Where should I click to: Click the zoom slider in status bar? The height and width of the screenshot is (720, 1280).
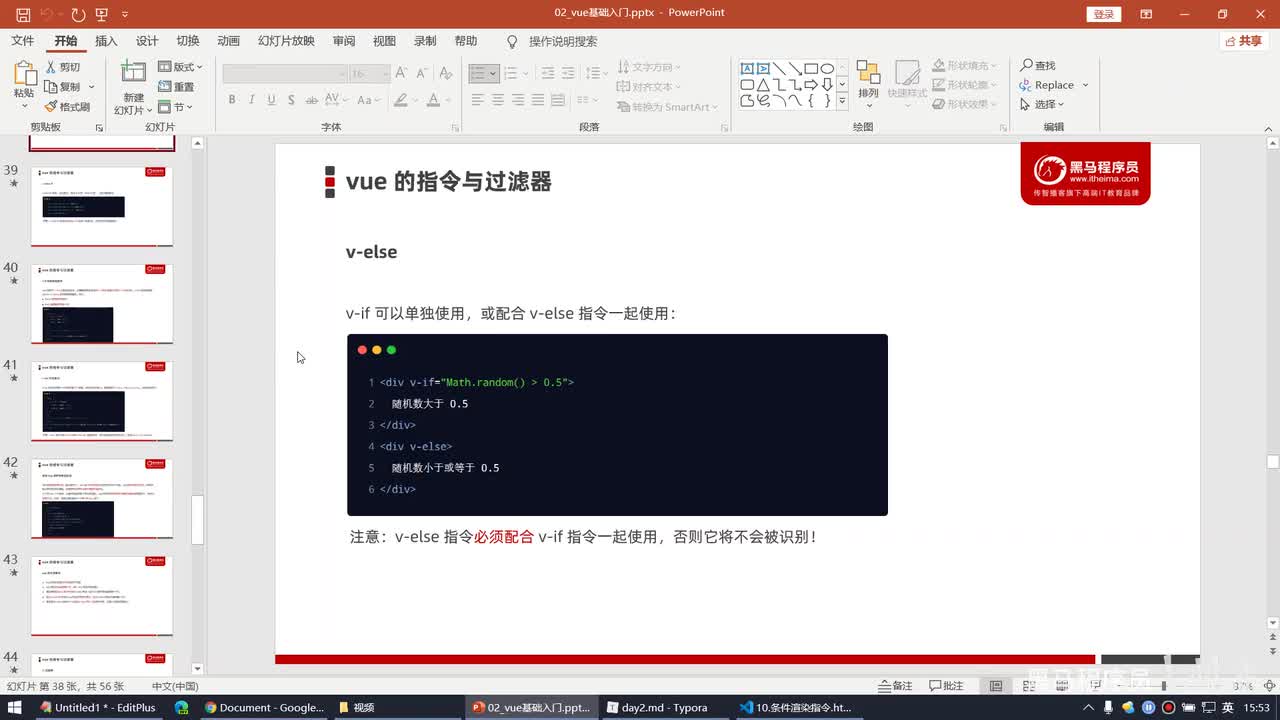(x=1163, y=686)
